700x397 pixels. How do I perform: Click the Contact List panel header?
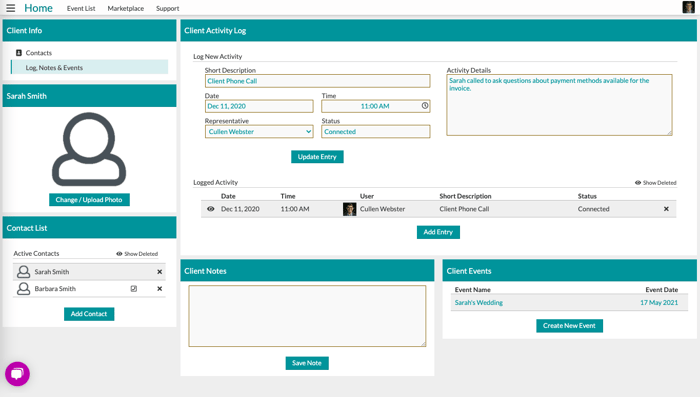coord(89,228)
